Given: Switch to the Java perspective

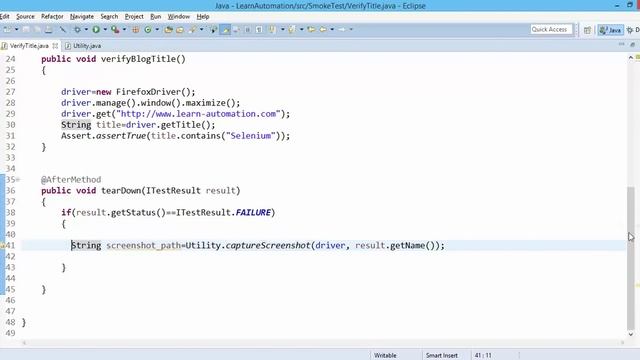Looking at the screenshot, I should (x=611, y=30).
